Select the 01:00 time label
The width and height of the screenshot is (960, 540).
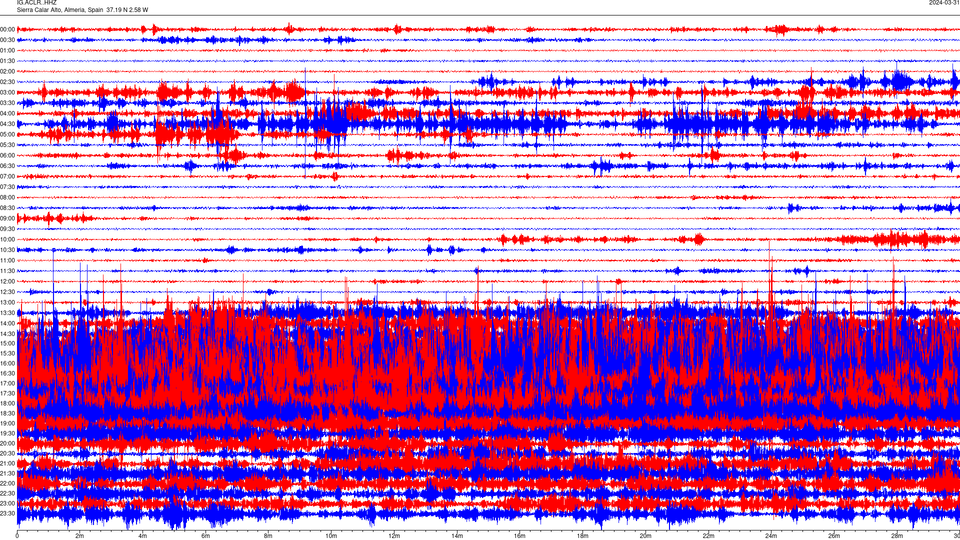point(8,50)
